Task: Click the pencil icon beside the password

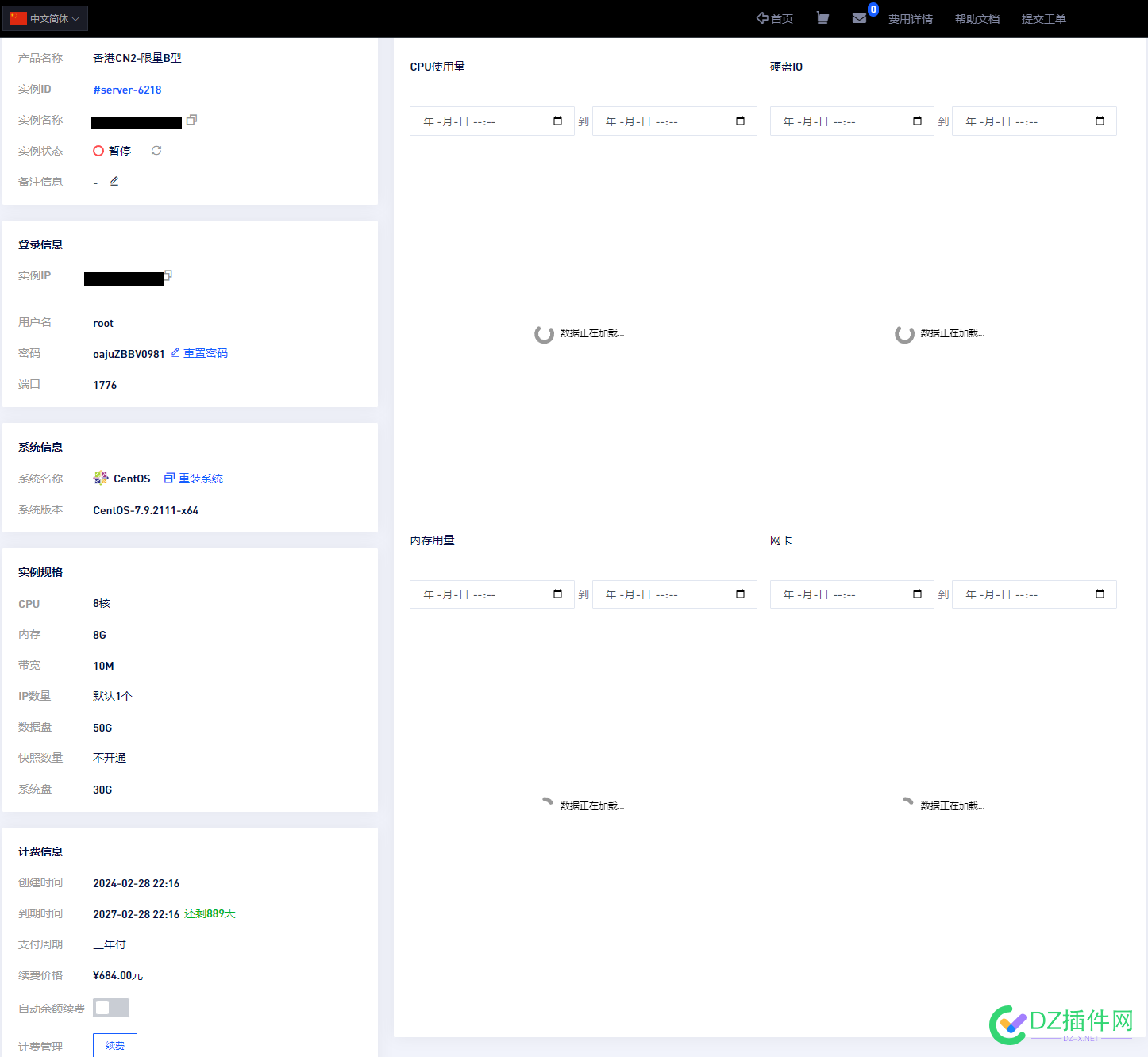Action: pos(175,353)
